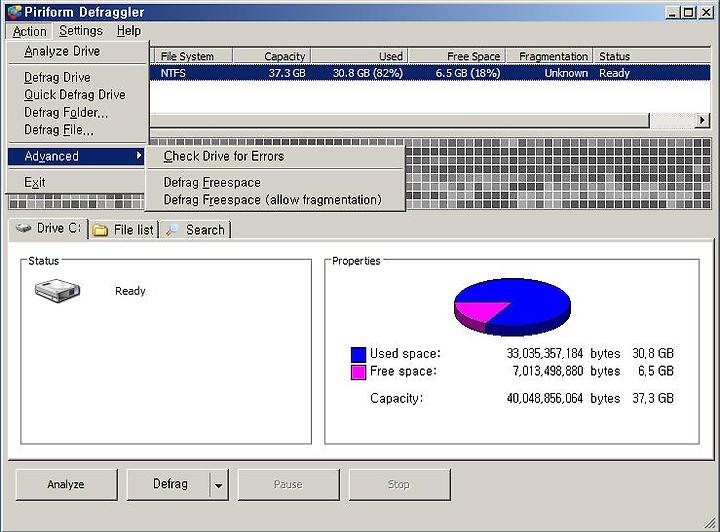The image size is (720, 532).
Task: Switch to the File list tab
Action: (123, 230)
